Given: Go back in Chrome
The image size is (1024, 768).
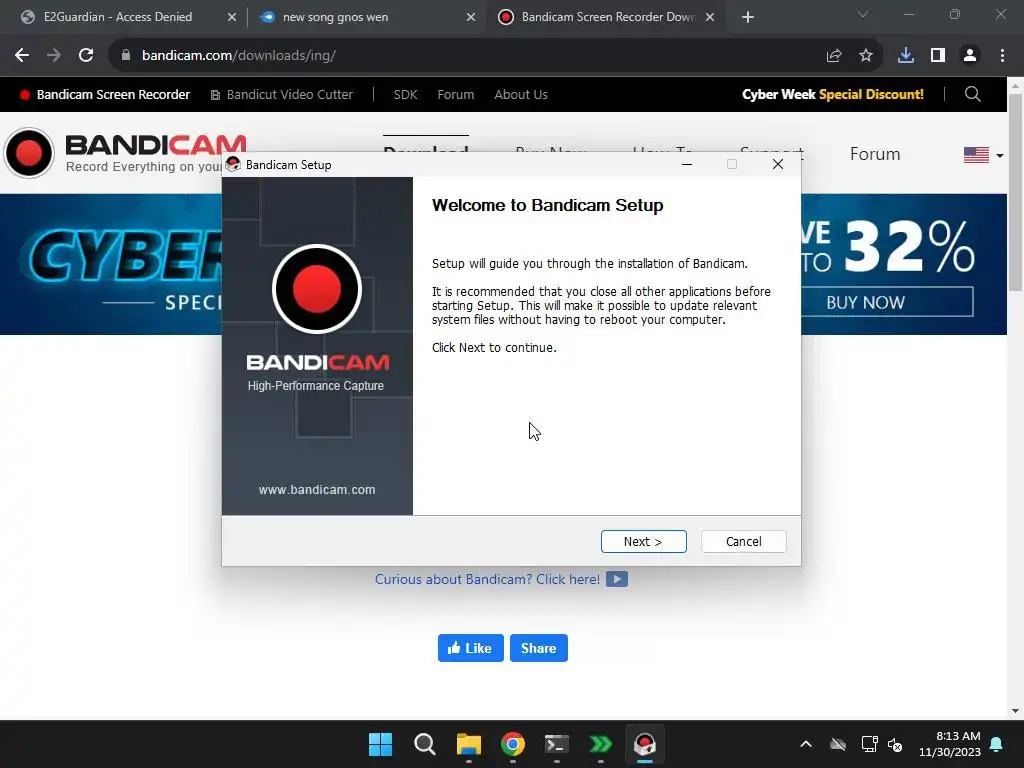Looking at the screenshot, I should (22, 56).
